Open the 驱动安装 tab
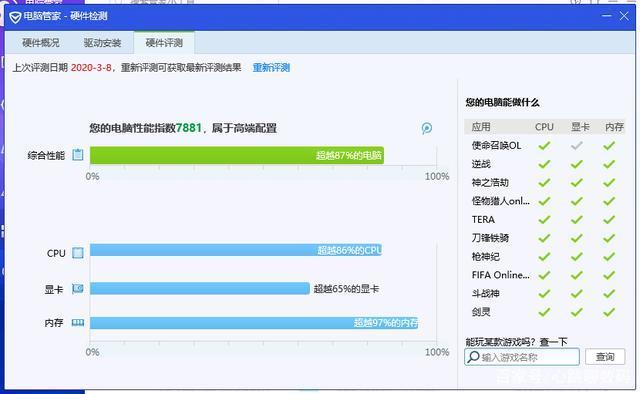The width and height of the screenshot is (640, 394). [102, 43]
